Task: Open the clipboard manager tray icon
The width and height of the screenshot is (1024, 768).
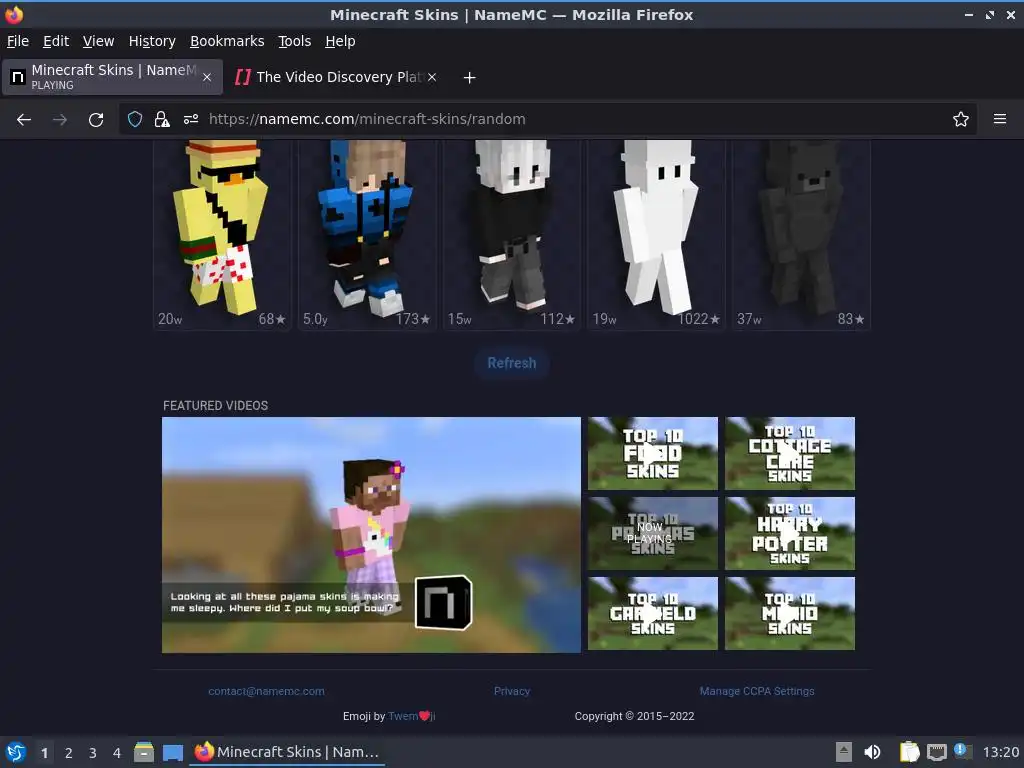Action: pyautogui.click(x=909, y=752)
